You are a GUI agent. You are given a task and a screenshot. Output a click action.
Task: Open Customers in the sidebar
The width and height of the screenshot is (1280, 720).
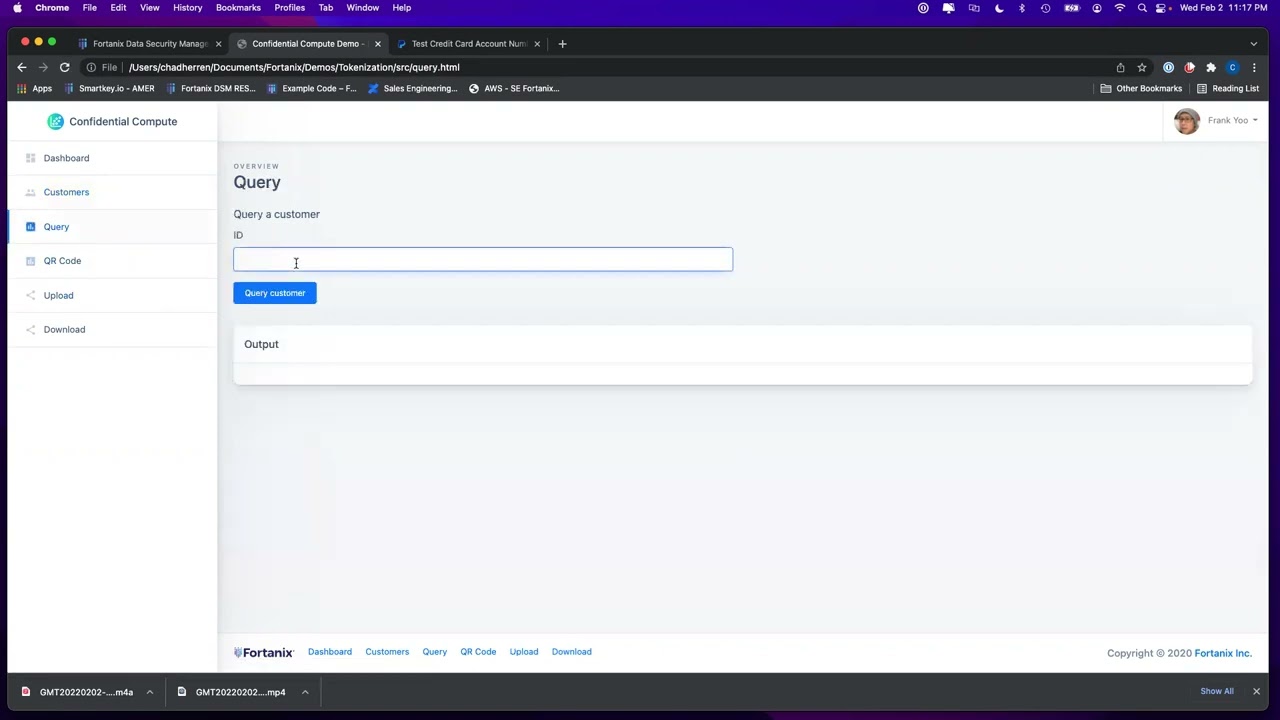66,192
